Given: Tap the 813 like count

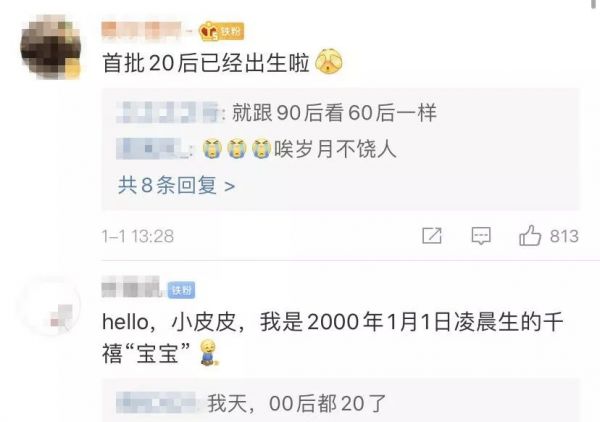Looking at the screenshot, I should (x=564, y=236).
